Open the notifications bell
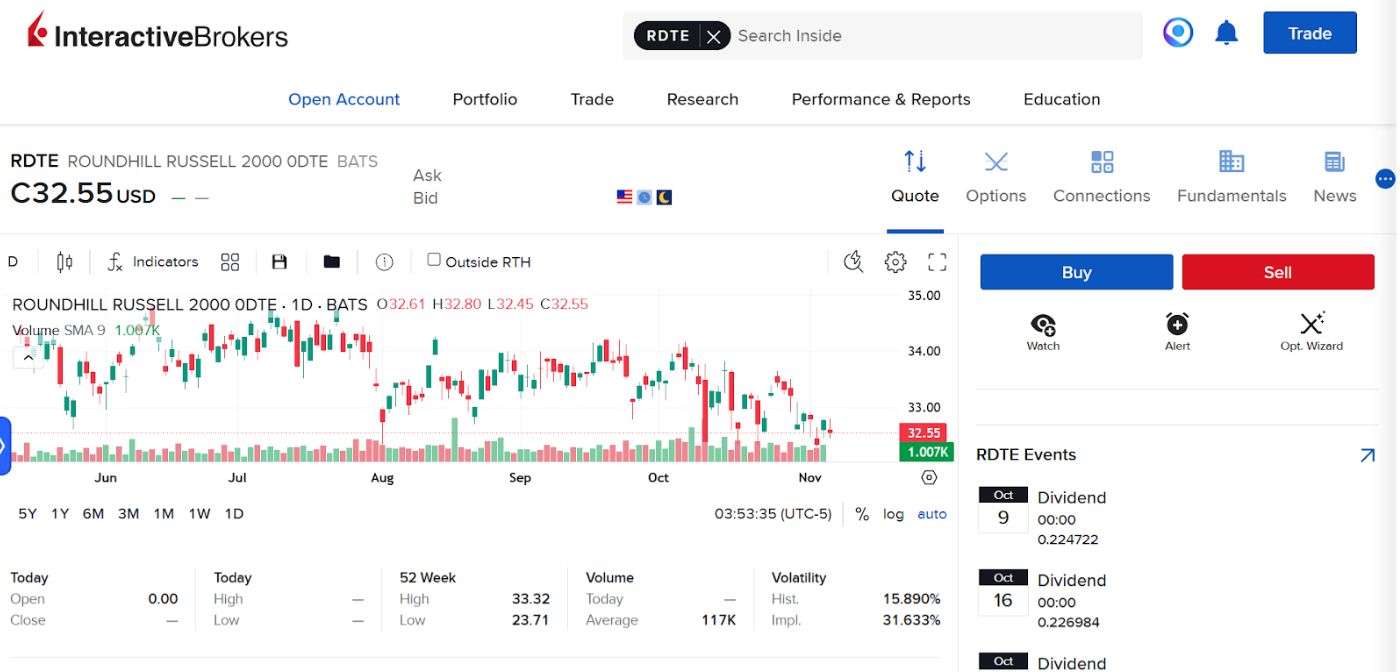Screen dimensions: 1400x672 (1226, 32)
